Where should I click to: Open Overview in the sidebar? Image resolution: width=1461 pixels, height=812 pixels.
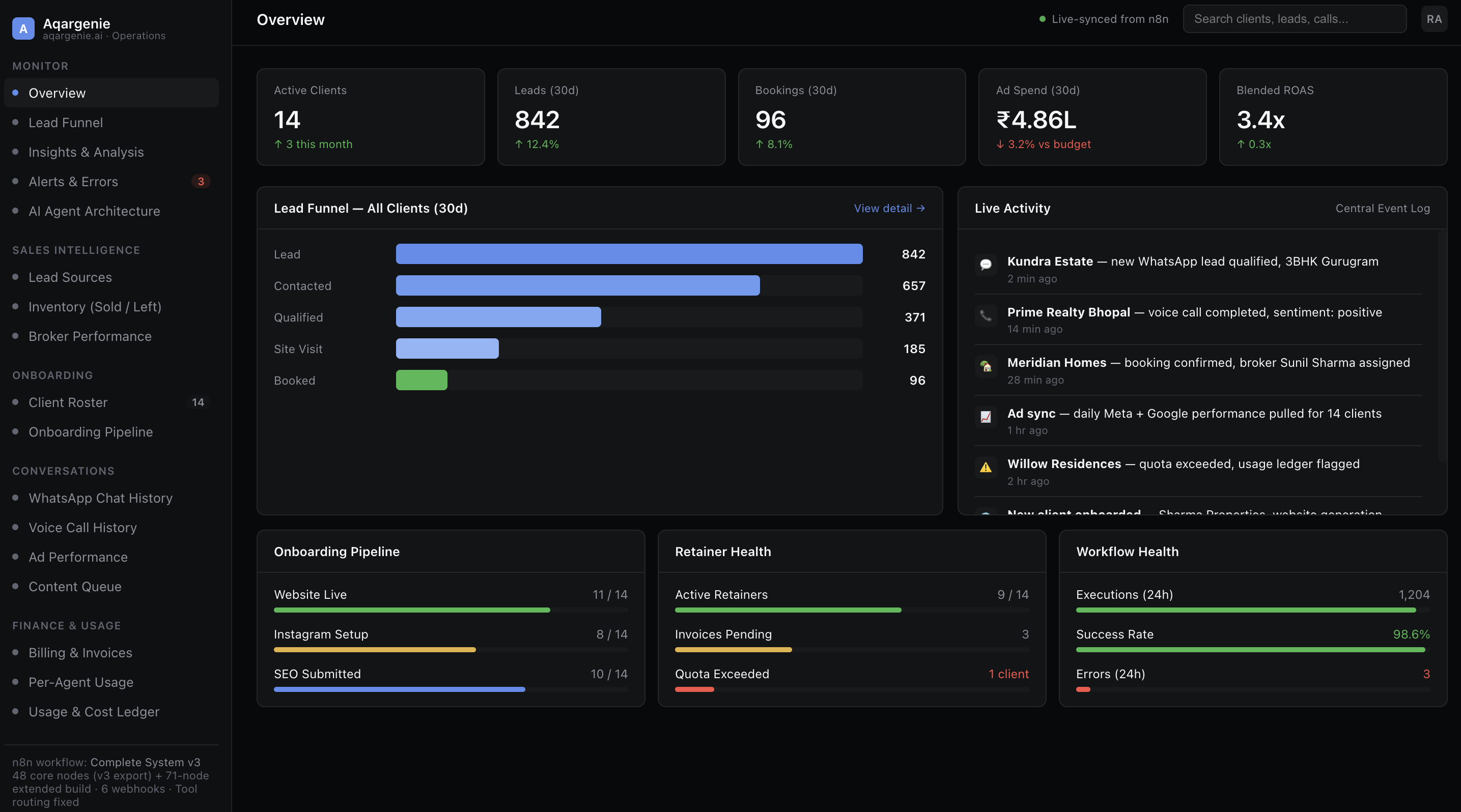pos(111,93)
